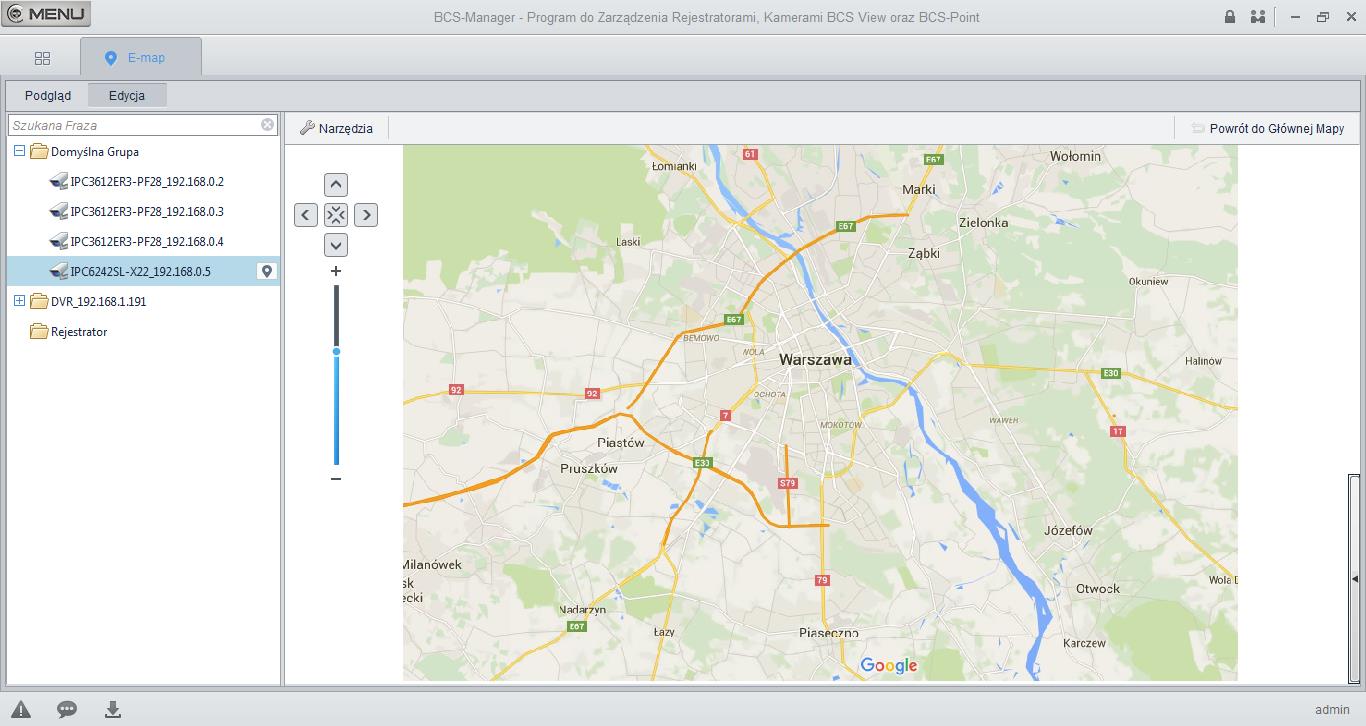
Task: Click the camera icon of 192.168.0.2
Action: point(58,182)
